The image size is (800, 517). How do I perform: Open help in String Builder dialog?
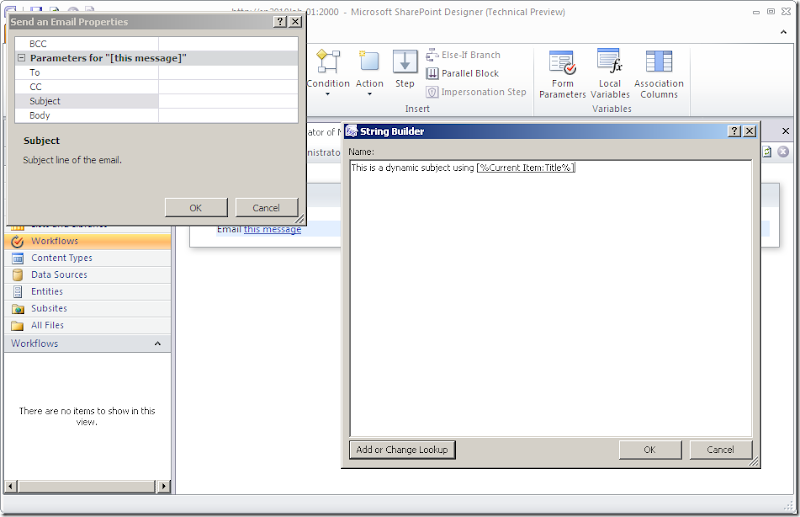pos(734,131)
